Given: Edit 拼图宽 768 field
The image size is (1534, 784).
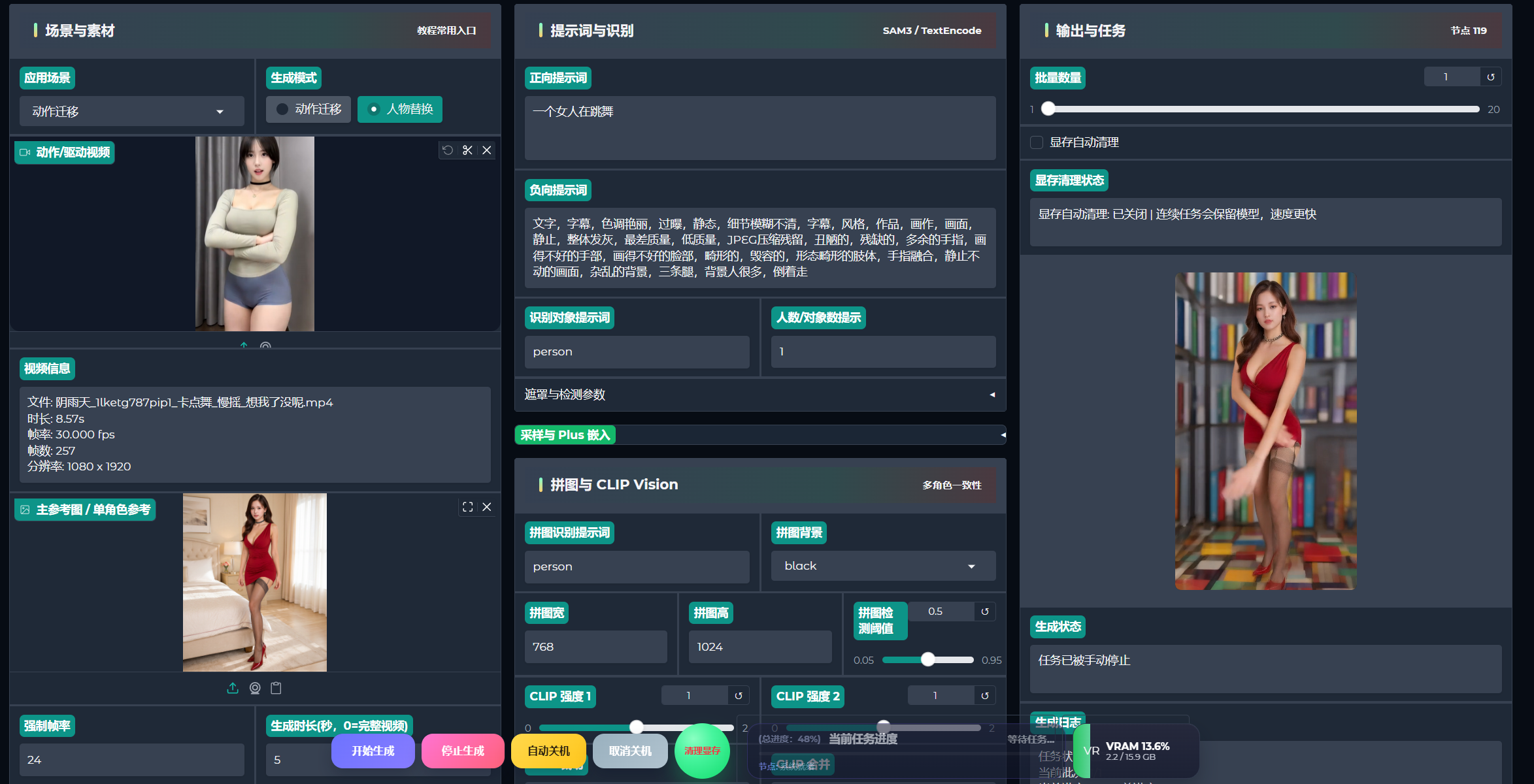Looking at the screenshot, I should [596, 647].
